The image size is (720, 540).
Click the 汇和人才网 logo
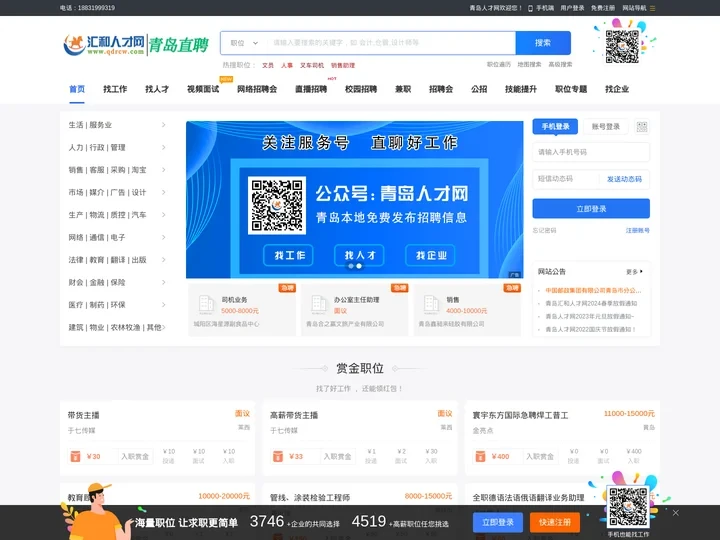click(135, 45)
